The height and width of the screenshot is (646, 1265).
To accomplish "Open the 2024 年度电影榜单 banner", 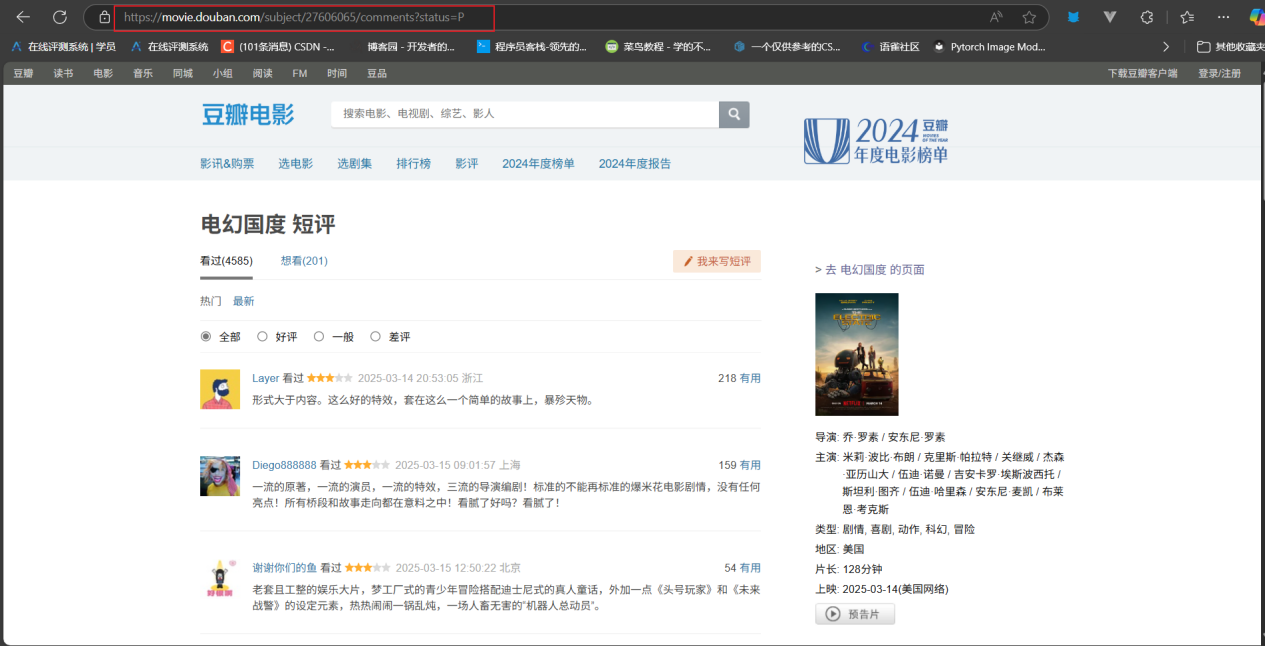I will [x=876, y=140].
